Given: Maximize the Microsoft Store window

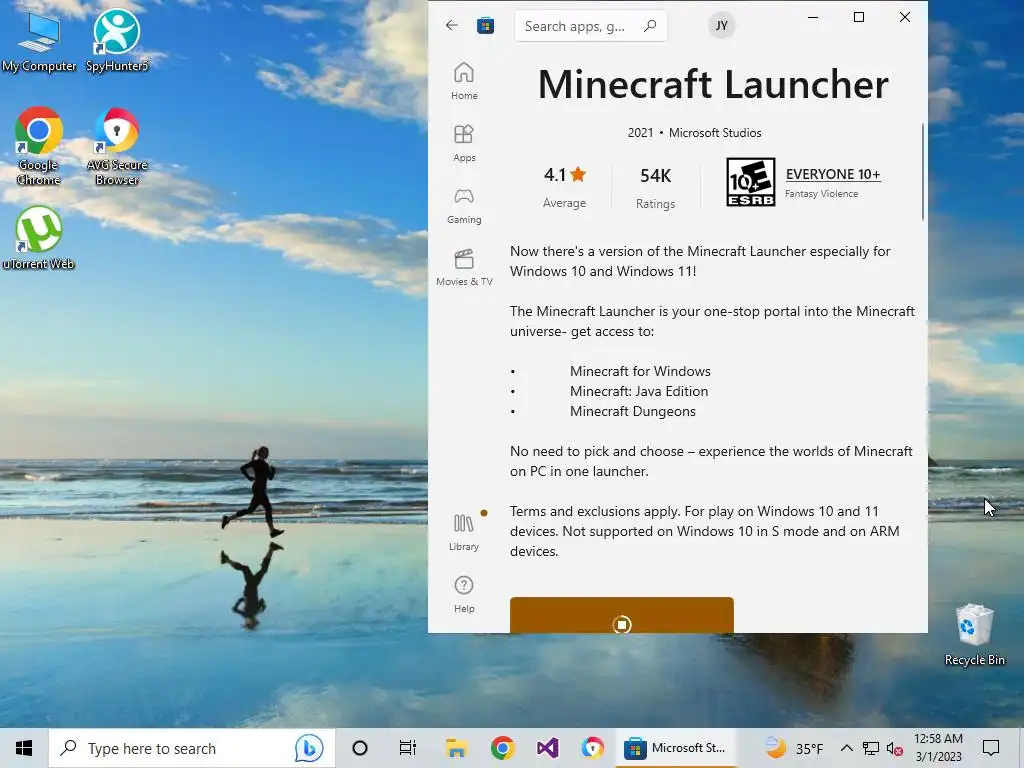Looking at the screenshot, I should point(859,18).
